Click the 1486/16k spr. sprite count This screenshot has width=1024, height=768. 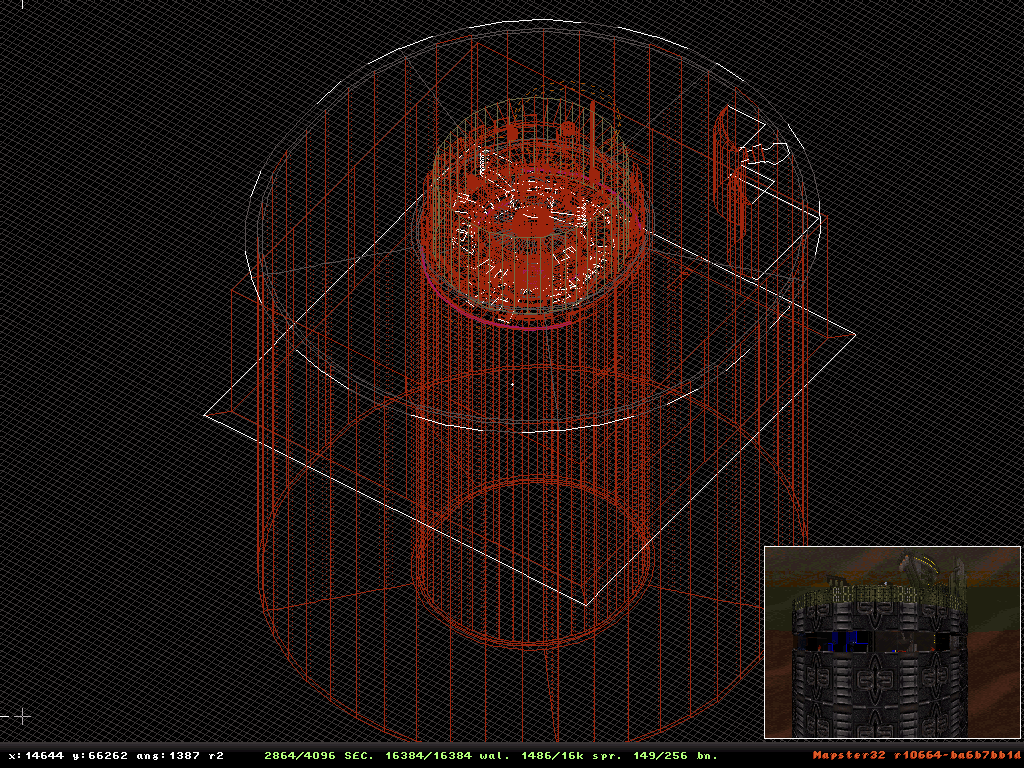click(x=571, y=756)
